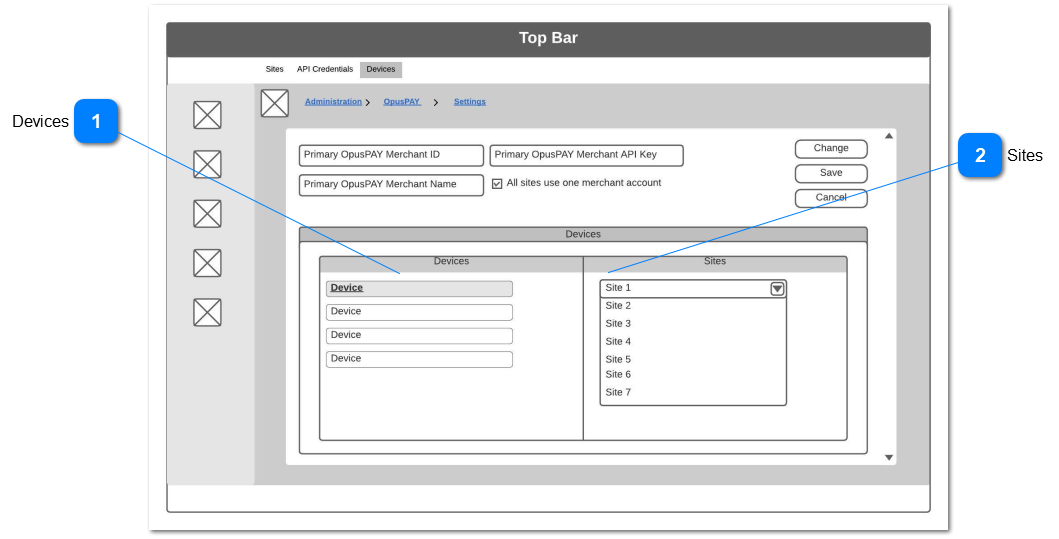Click the third placeholder icon in left sidebar

[207, 213]
